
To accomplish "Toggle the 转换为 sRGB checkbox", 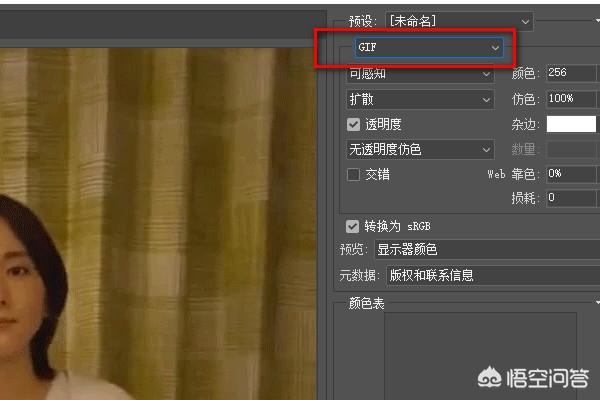I will [352, 226].
